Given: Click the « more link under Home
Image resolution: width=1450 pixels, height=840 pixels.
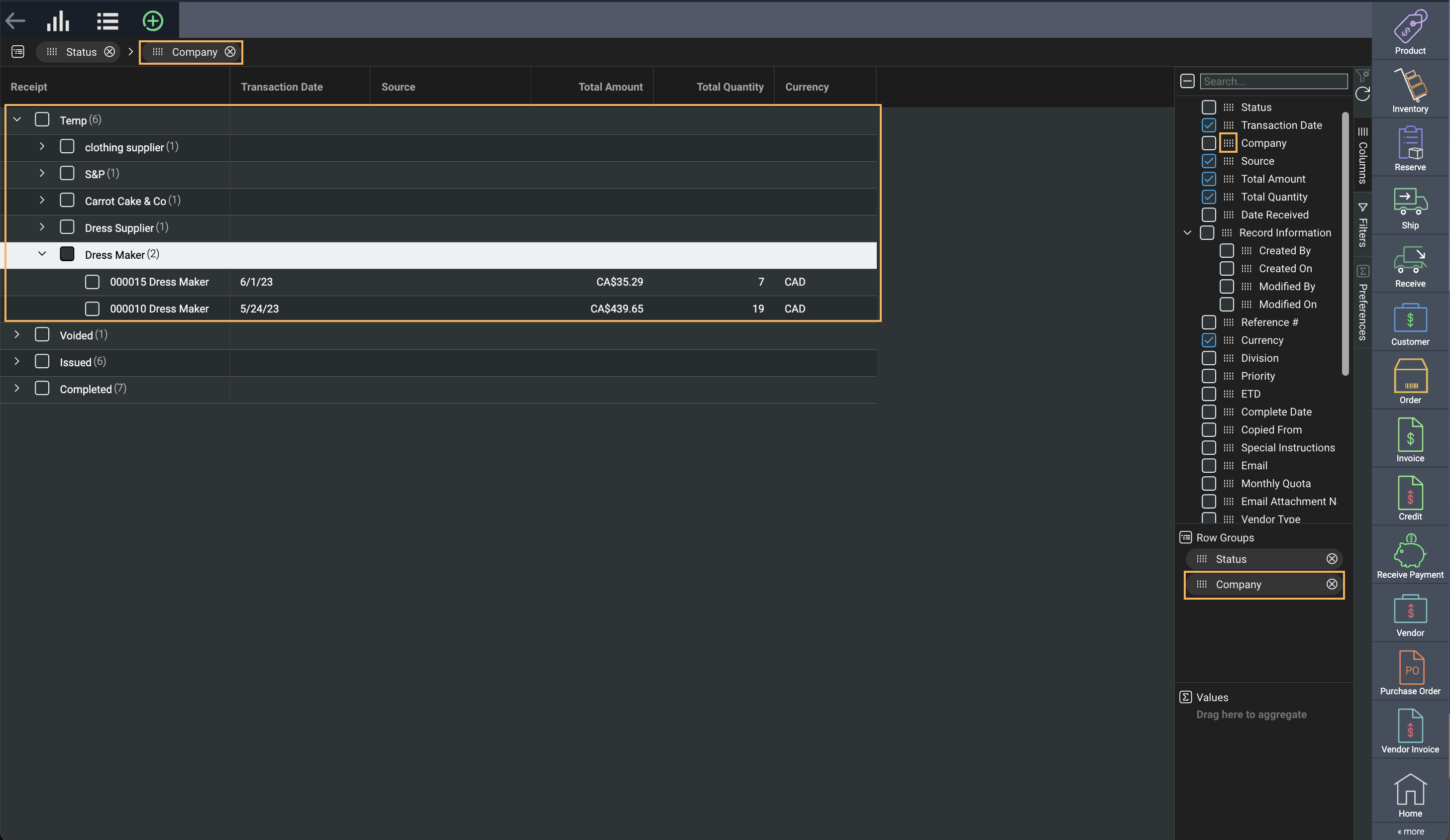Looking at the screenshot, I should pyautogui.click(x=1410, y=832).
